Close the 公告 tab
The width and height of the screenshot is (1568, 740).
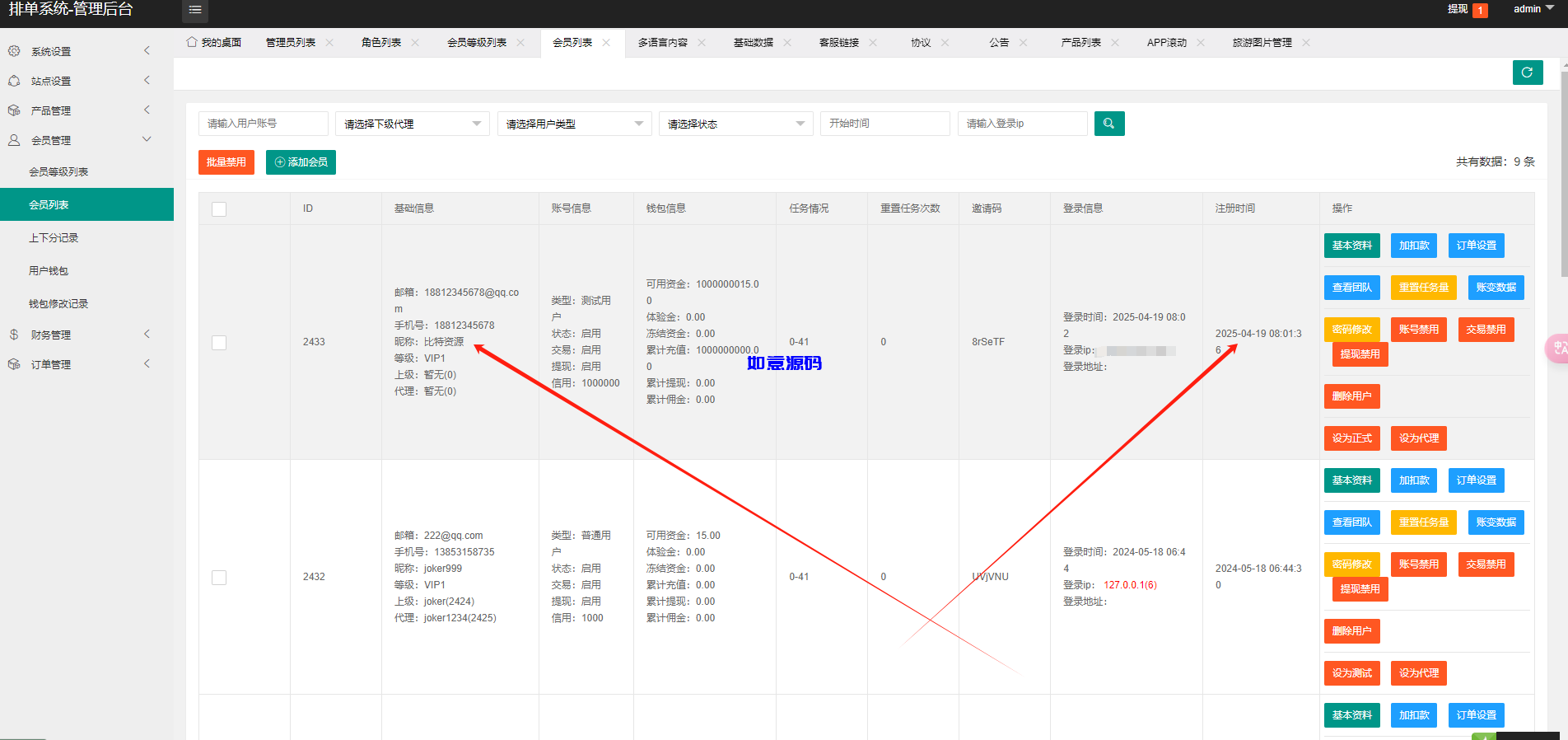coord(1023,43)
